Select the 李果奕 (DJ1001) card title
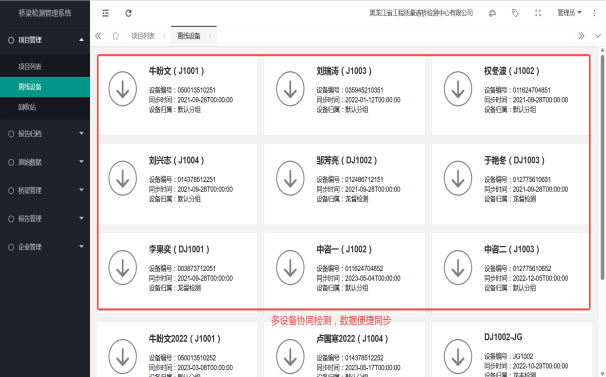Viewport: 606px width, 377px height. [x=179, y=249]
